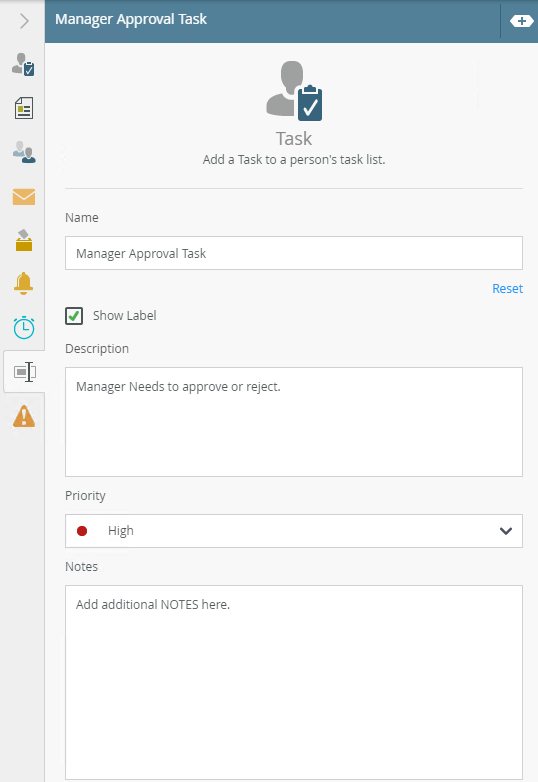Open the Form tab icon in sidebar
The image size is (538, 782).
click(x=23, y=108)
